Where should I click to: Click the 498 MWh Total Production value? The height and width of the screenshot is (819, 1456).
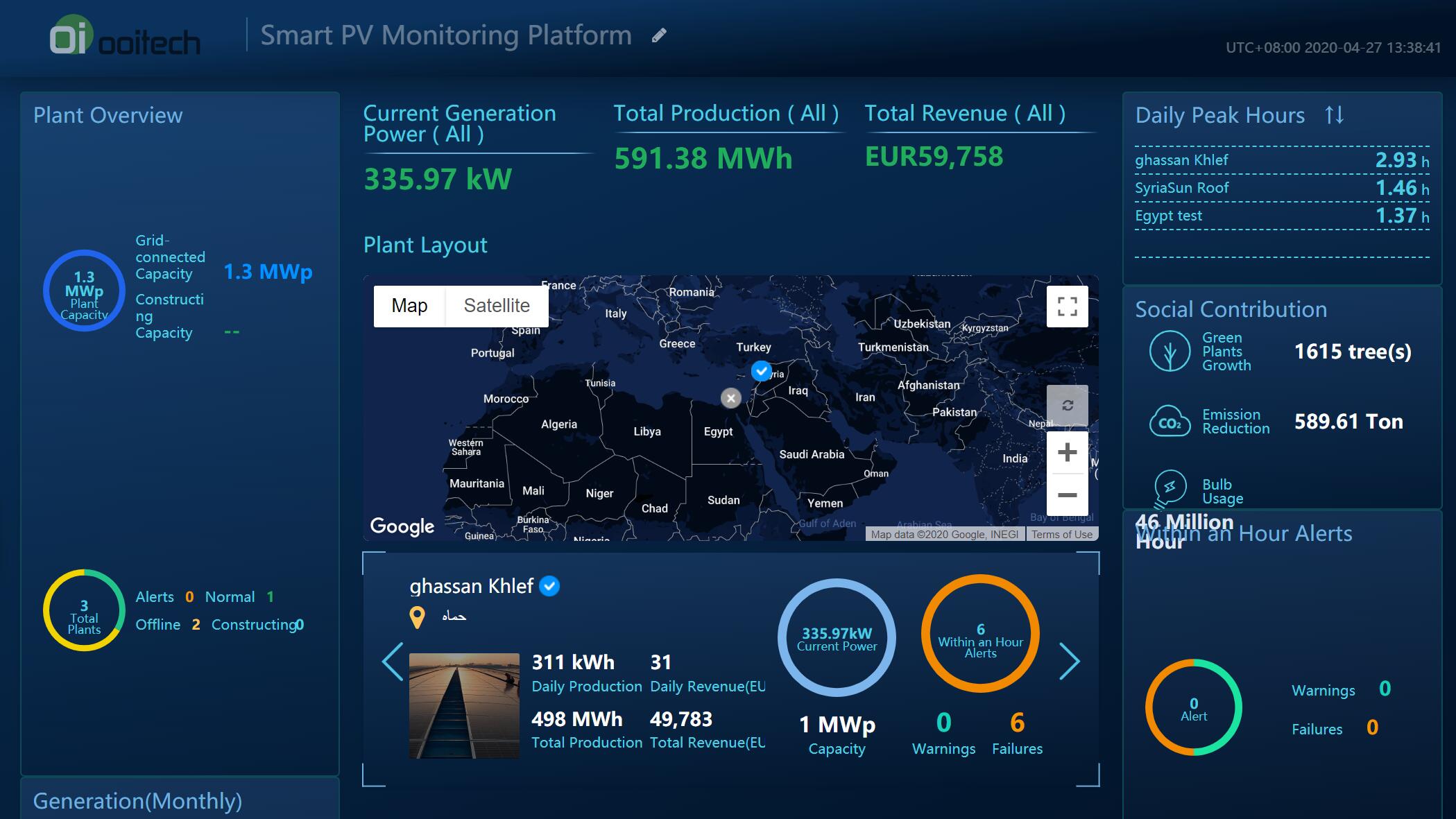click(577, 719)
